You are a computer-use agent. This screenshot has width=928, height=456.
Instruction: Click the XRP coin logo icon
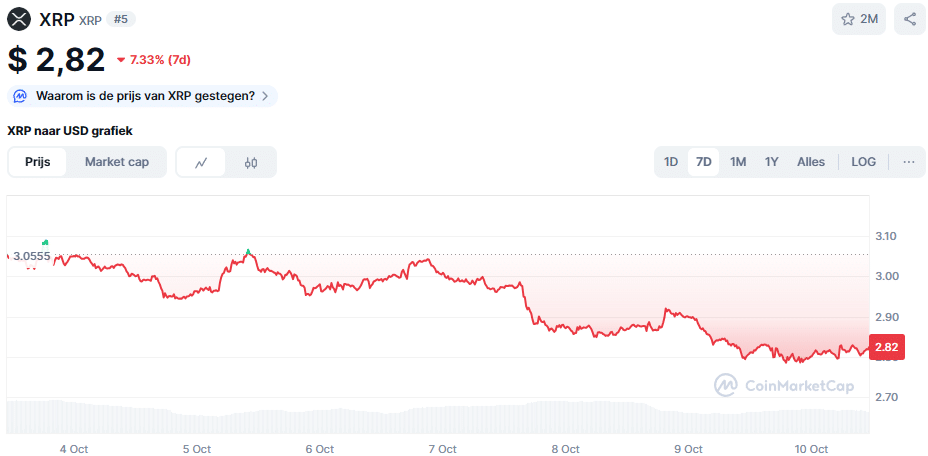19,19
